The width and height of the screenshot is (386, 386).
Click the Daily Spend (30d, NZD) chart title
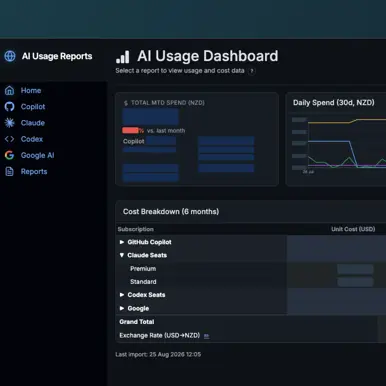[334, 103]
